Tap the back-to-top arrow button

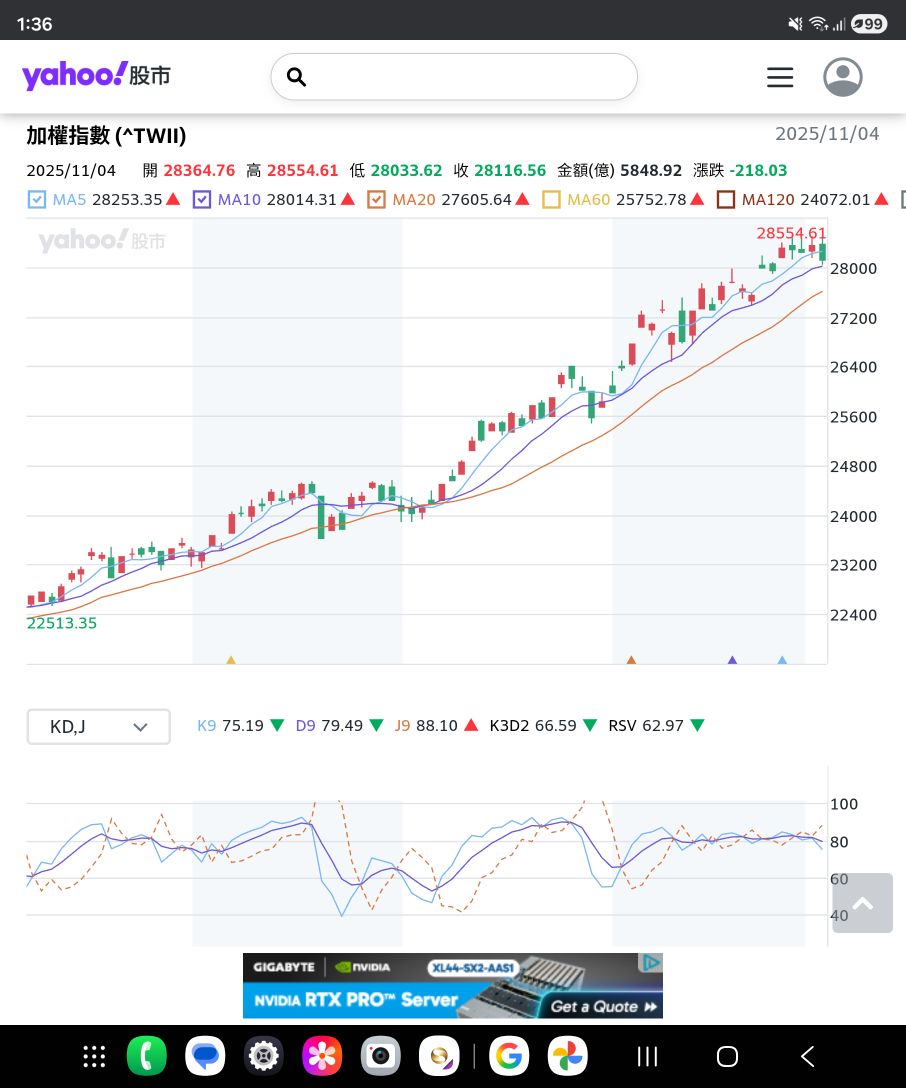point(862,903)
